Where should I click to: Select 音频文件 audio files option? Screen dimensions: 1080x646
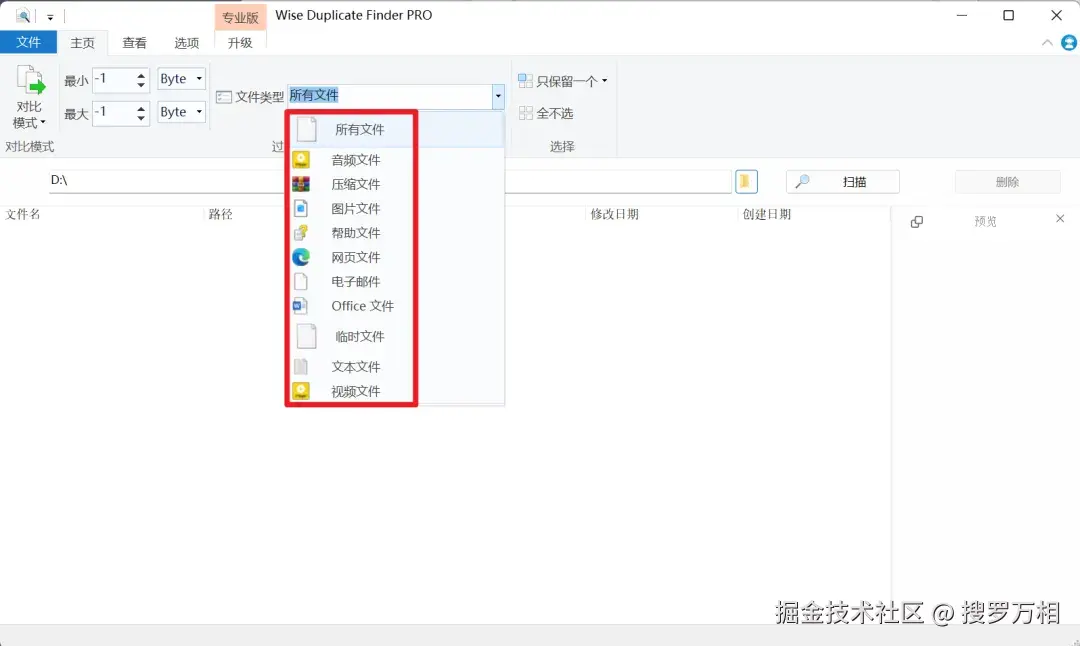[x=397, y=160]
